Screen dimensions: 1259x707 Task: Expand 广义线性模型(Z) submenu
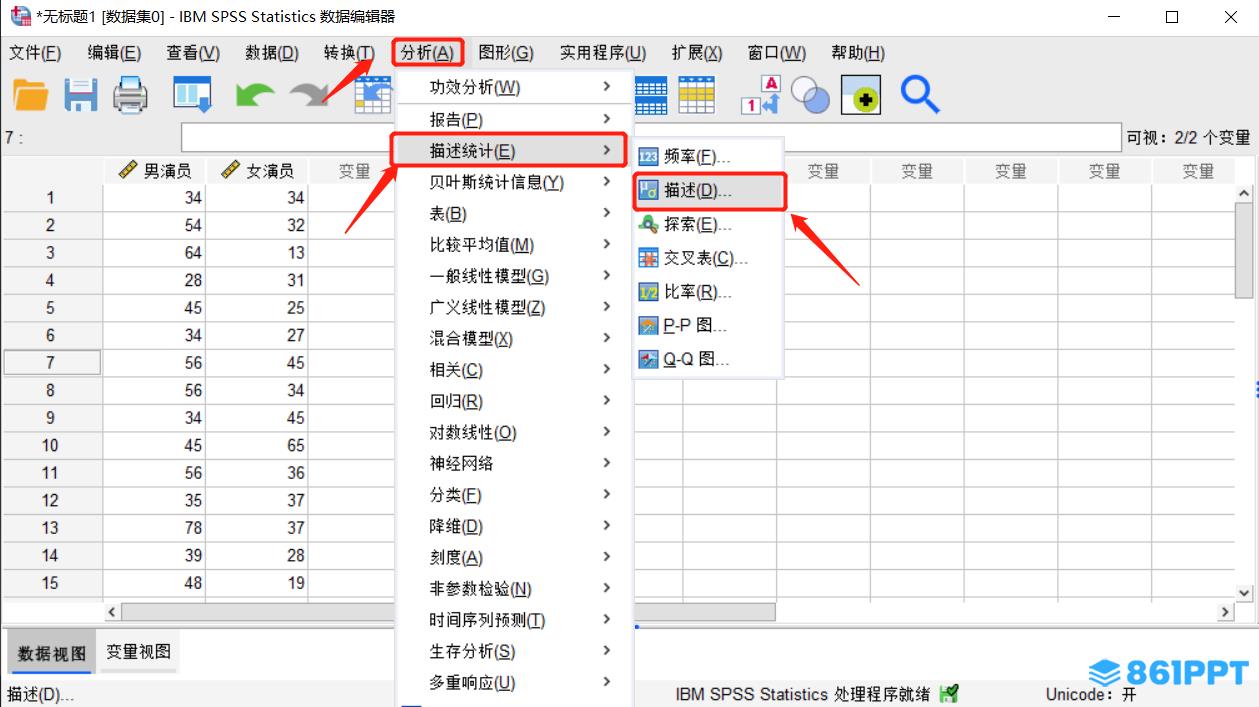click(515, 307)
